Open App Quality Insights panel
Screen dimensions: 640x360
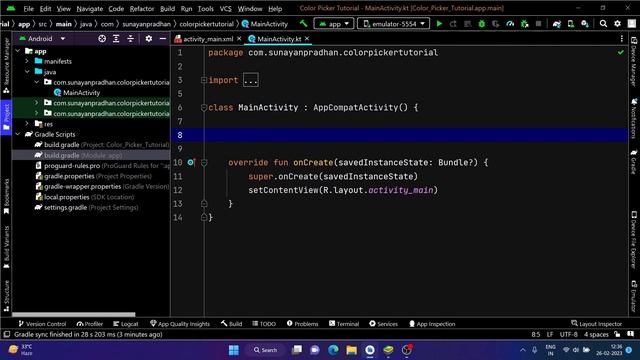(x=180, y=324)
